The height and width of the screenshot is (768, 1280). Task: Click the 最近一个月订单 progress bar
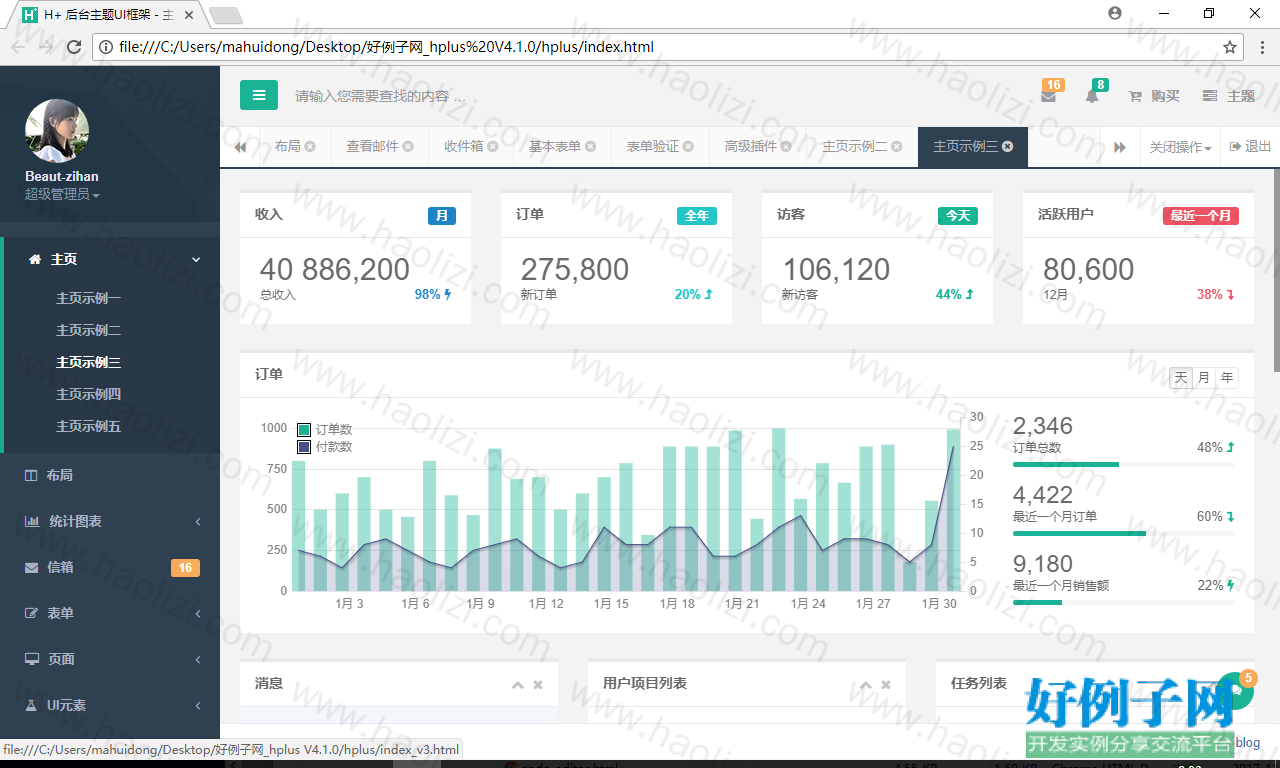pyautogui.click(x=1123, y=533)
